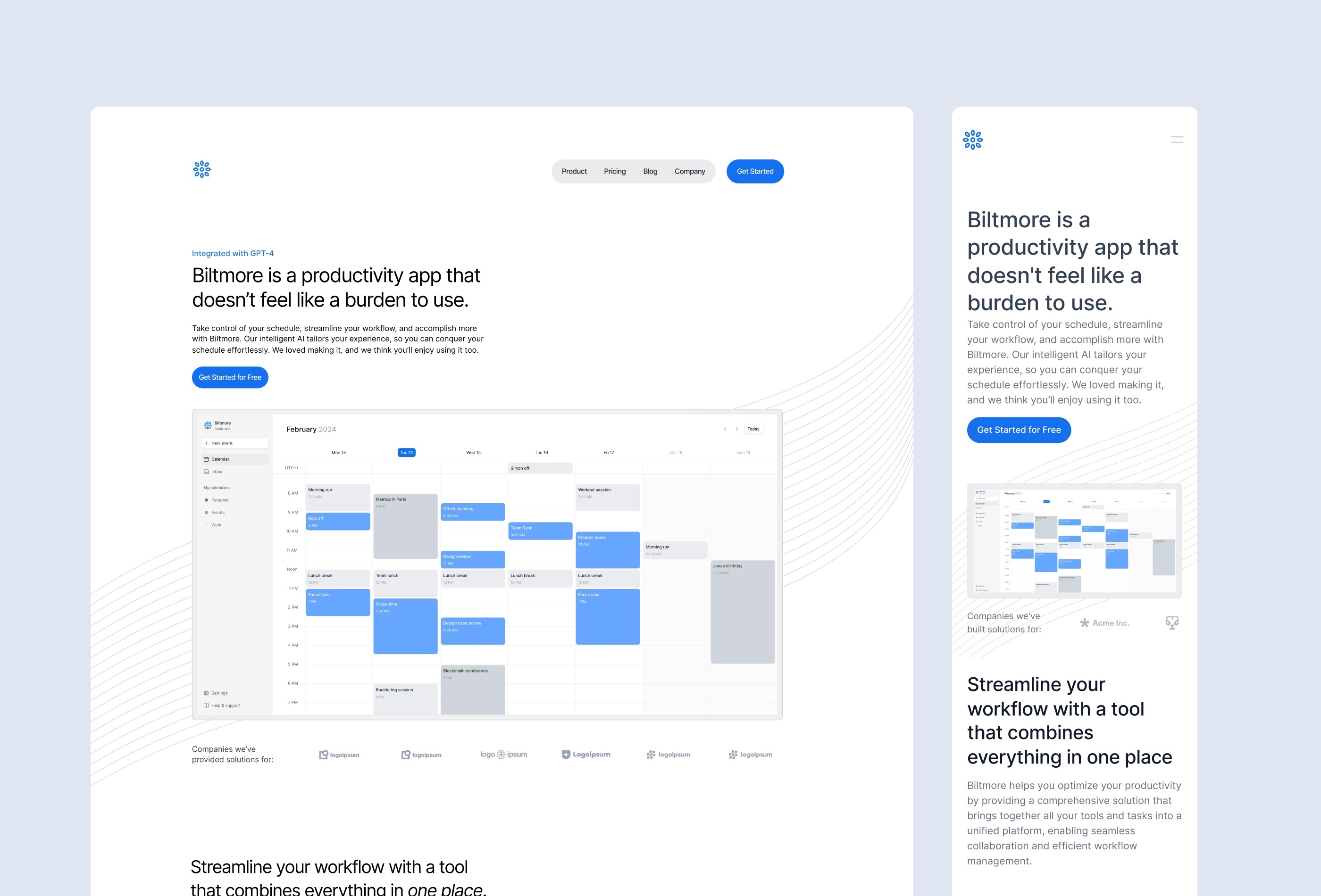
Task: Click the Acme Inc. star icon
Action: pyautogui.click(x=1085, y=623)
